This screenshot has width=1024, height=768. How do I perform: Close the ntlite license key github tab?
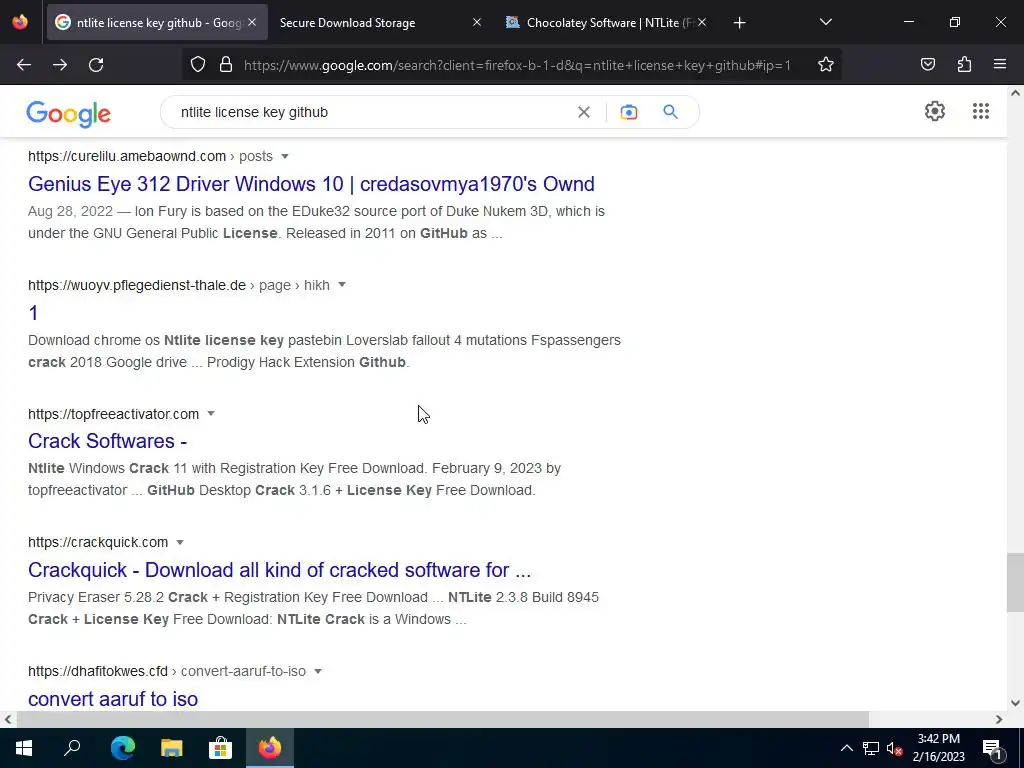pyautogui.click(x=252, y=22)
